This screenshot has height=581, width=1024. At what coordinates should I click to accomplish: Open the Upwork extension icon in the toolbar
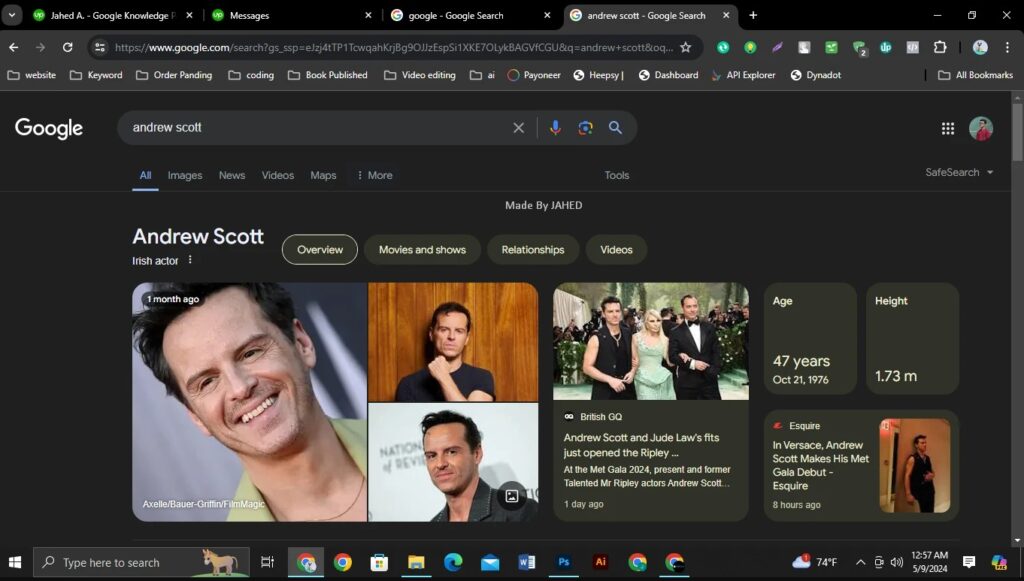pyautogui.click(x=886, y=47)
